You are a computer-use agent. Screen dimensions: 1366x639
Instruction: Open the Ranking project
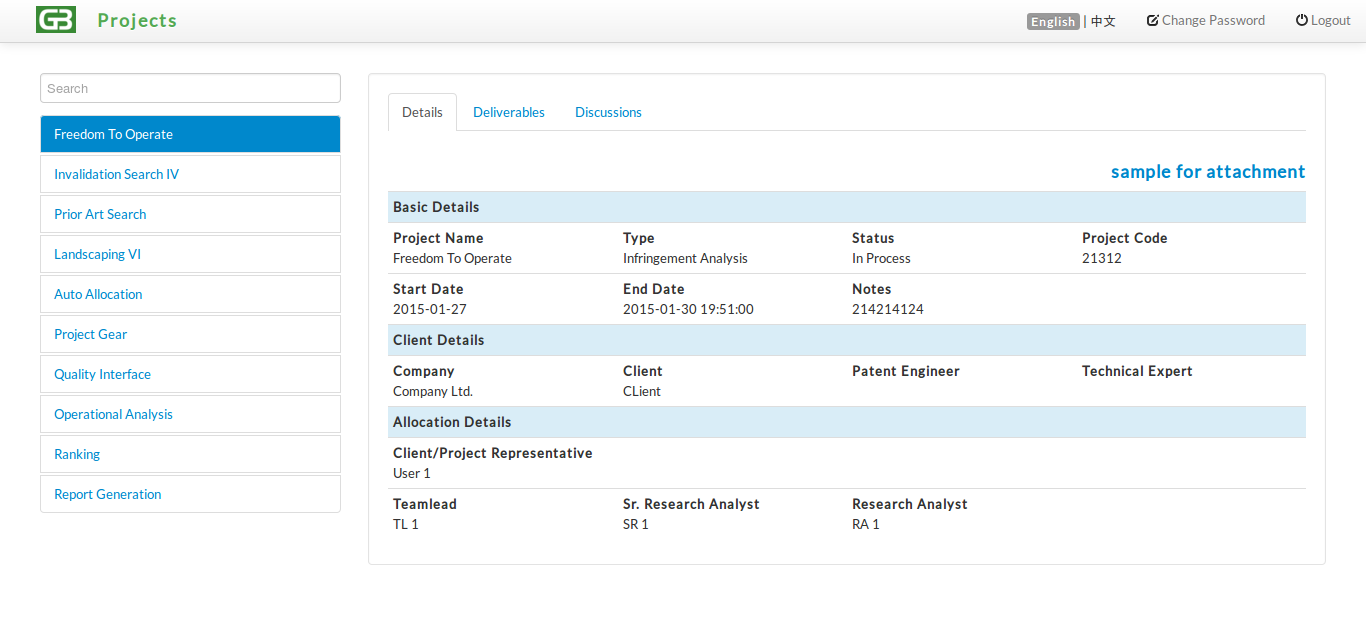click(190, 454)
